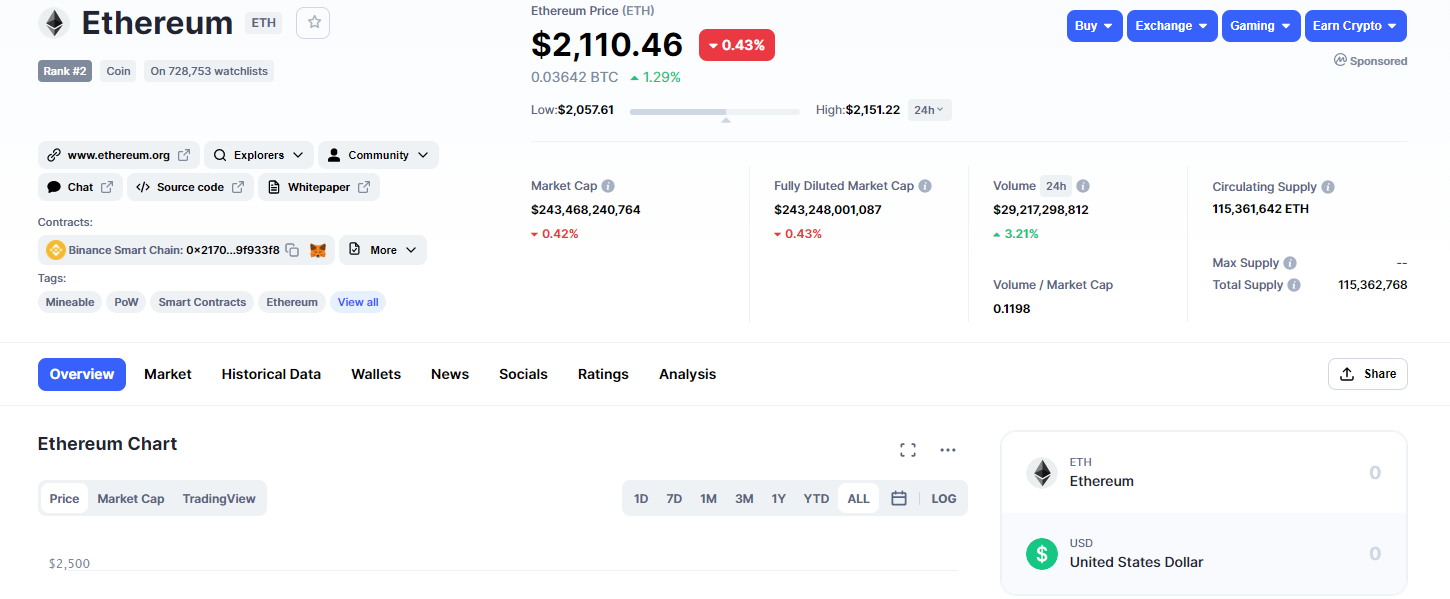
Task: Switch to the Socials tab
Action: coord(523,374)
